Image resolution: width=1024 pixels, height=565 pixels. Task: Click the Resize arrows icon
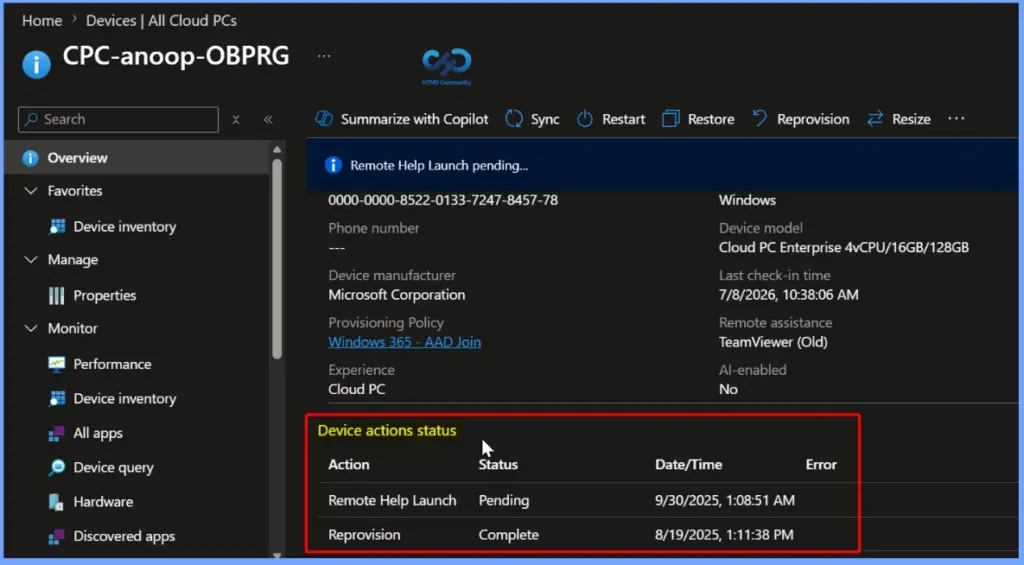pyautogui.click(x=874, y=119)
